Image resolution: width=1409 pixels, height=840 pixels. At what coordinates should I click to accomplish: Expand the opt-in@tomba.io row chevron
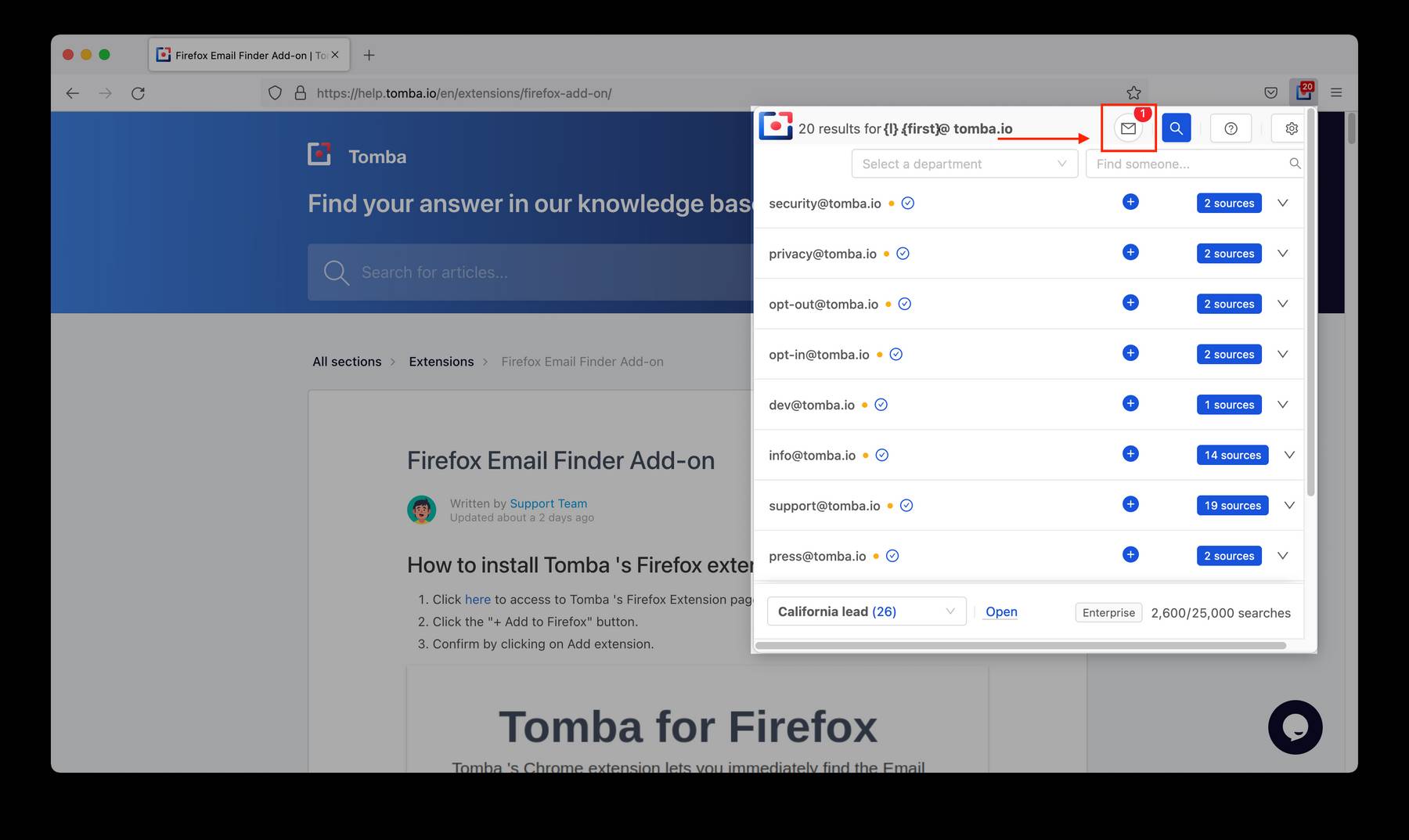(1282, 354)
